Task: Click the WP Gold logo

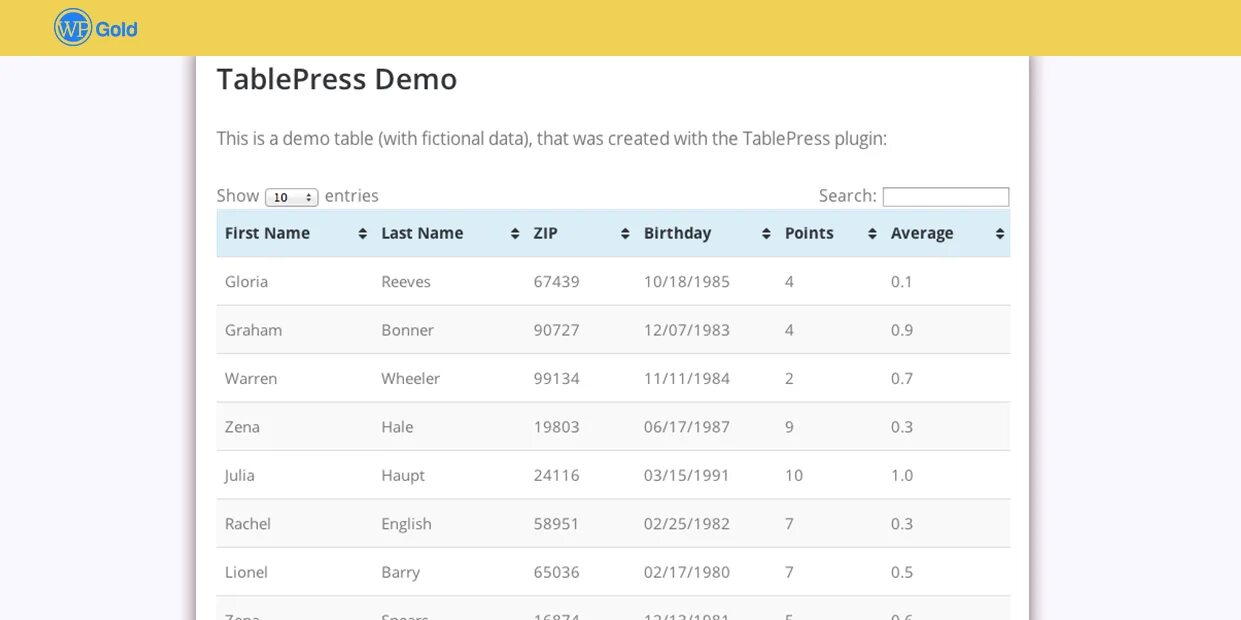Action: point(95,28)
